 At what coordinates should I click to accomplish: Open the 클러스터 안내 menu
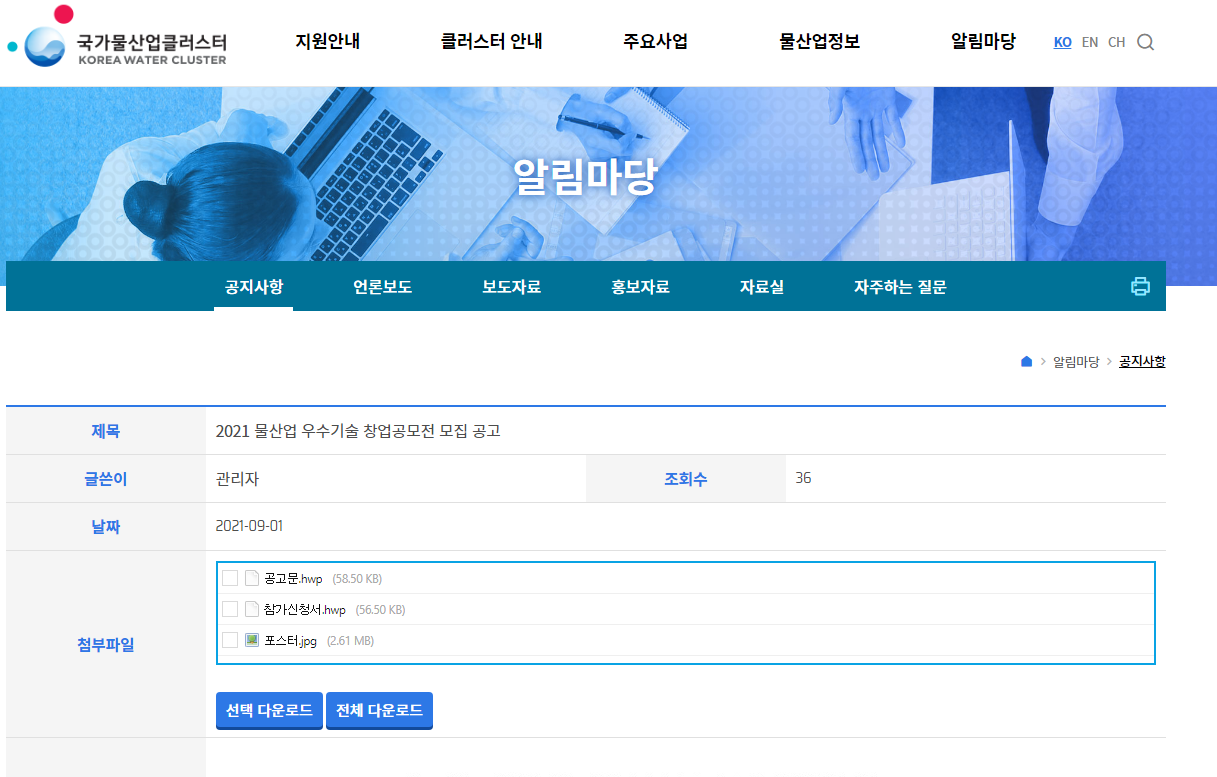pyautogui.click(x=491, y=42)
